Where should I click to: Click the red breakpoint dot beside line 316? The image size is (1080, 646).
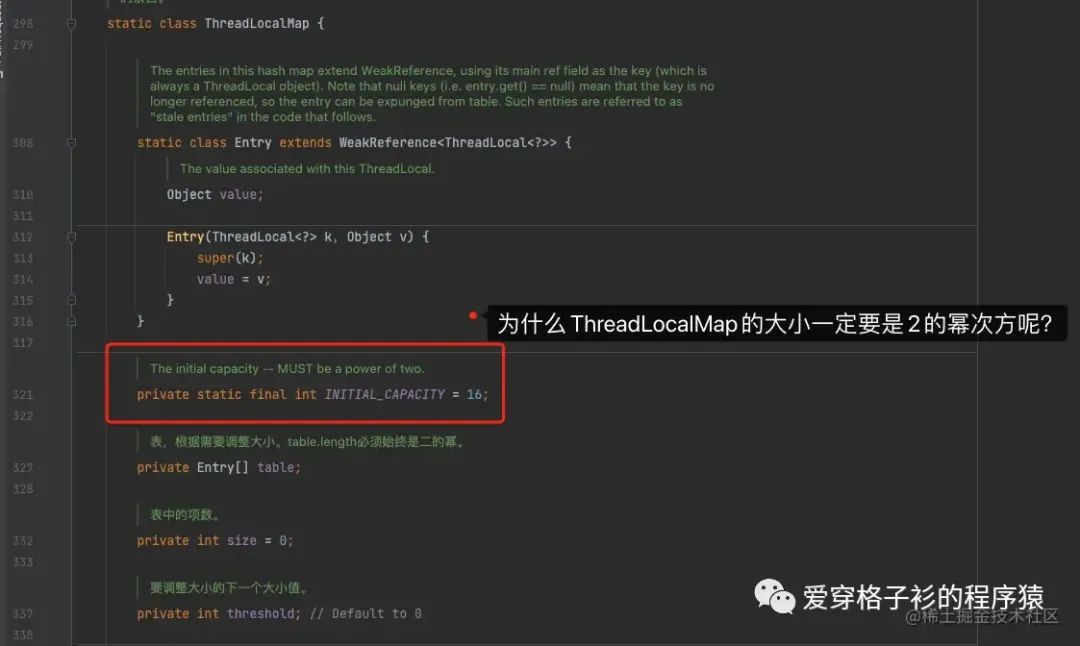click(x=472, y=314)
